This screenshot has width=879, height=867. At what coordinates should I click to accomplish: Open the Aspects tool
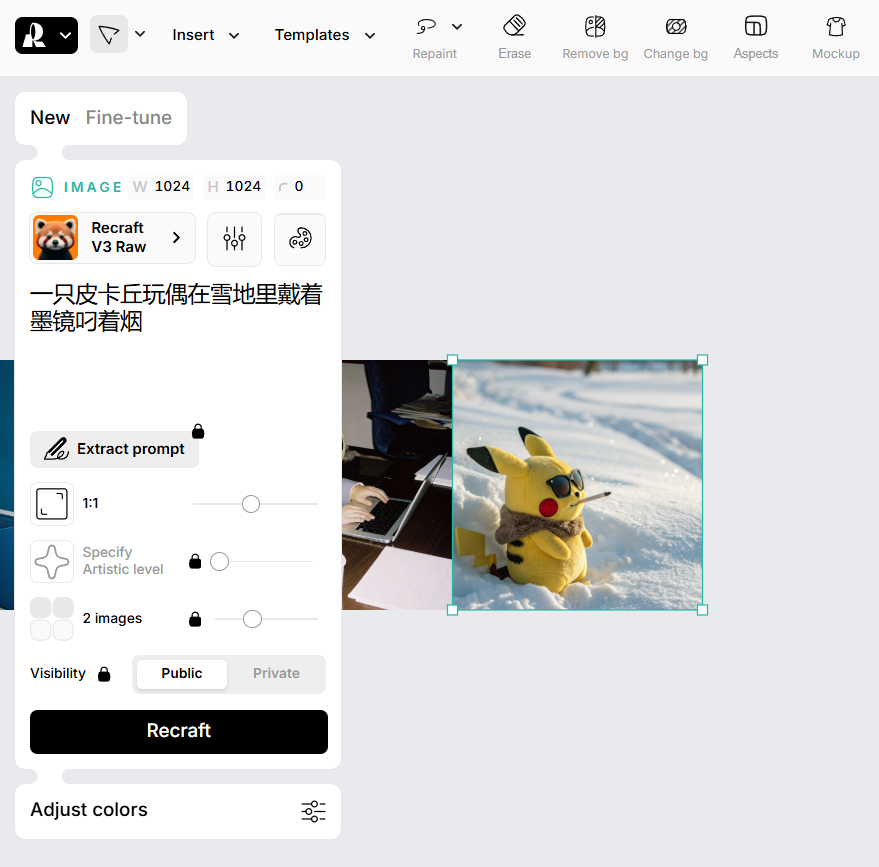pos(756,38)
